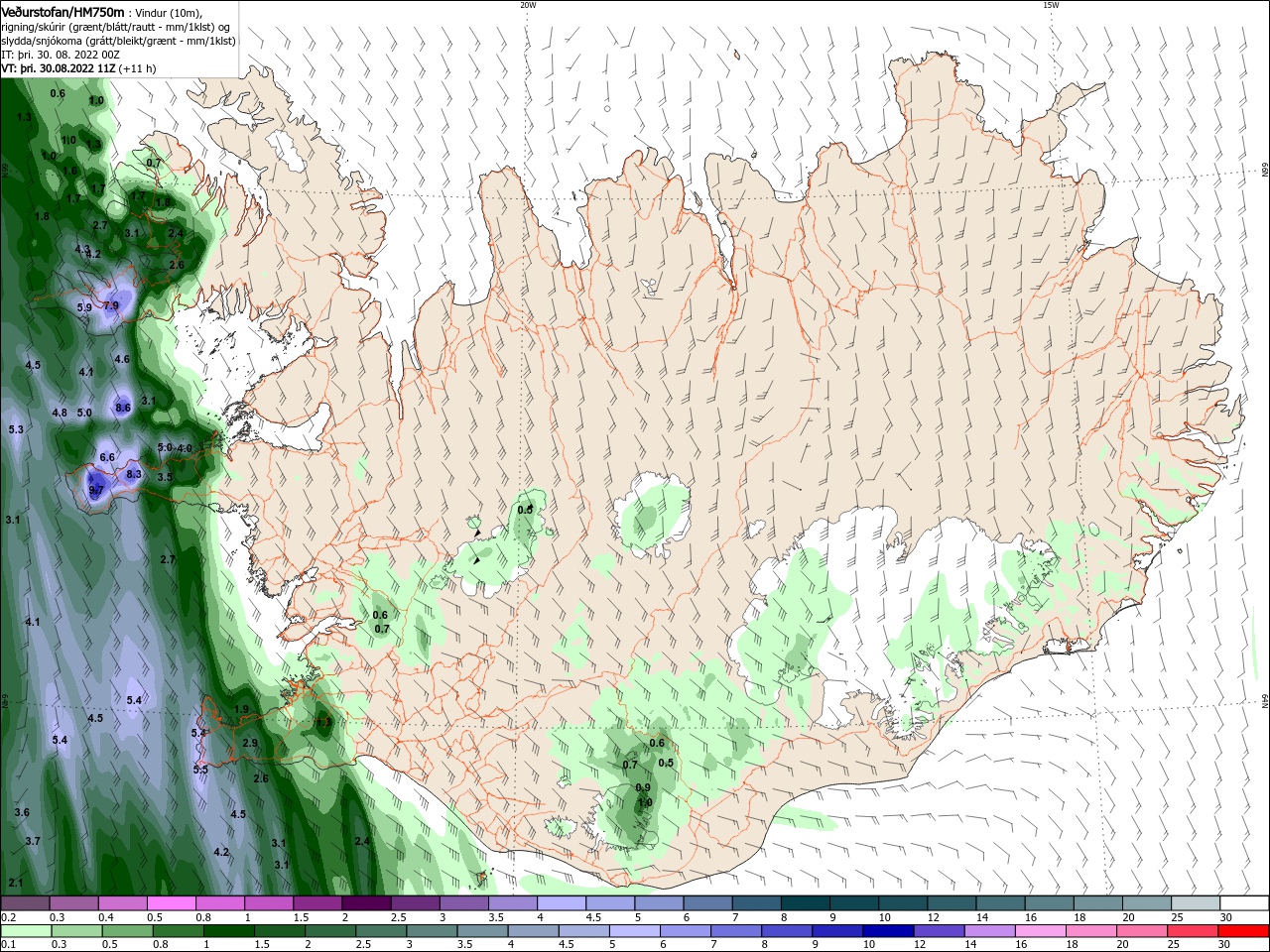Viewport: 1270px width, 952px height.
Task: Pick bright pink 0.5 swatch in snow legend
Action: [x=171, y=903]
